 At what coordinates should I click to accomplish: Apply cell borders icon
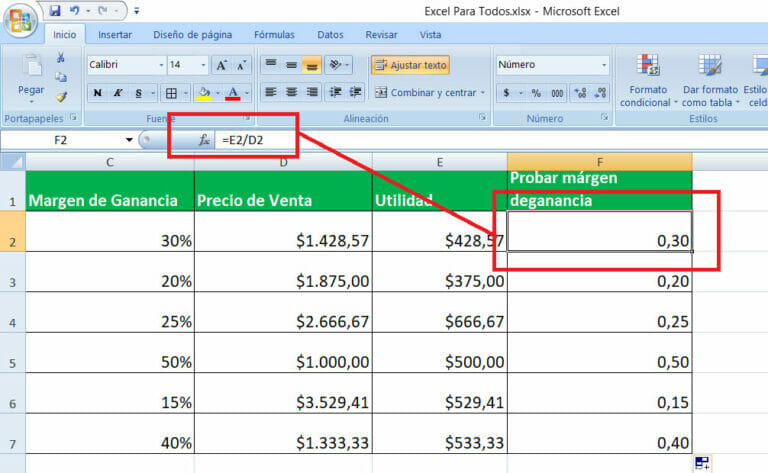point(171,93)
